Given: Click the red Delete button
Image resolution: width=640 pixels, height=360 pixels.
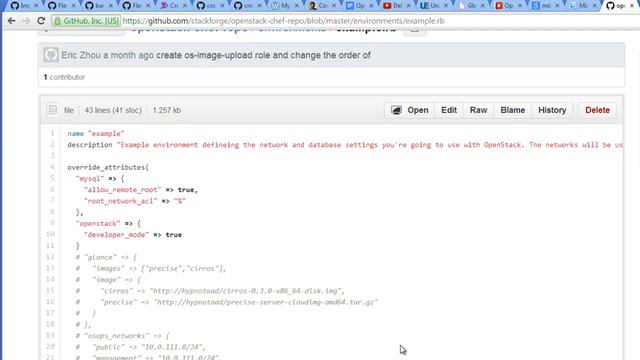Looking at the screenshot, I should click(597, 110).
